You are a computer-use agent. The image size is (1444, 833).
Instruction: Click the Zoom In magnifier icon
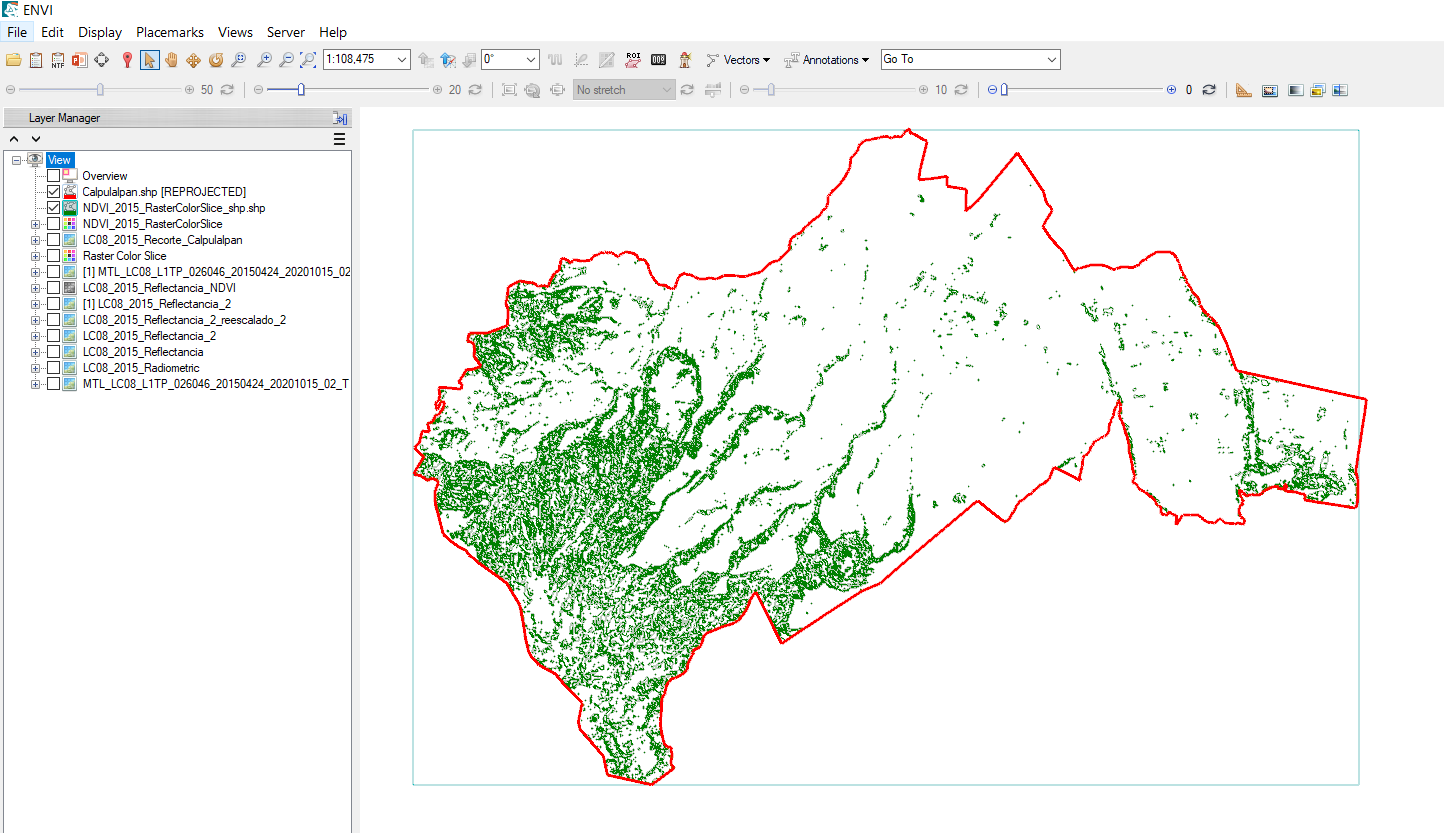point(264,60)
